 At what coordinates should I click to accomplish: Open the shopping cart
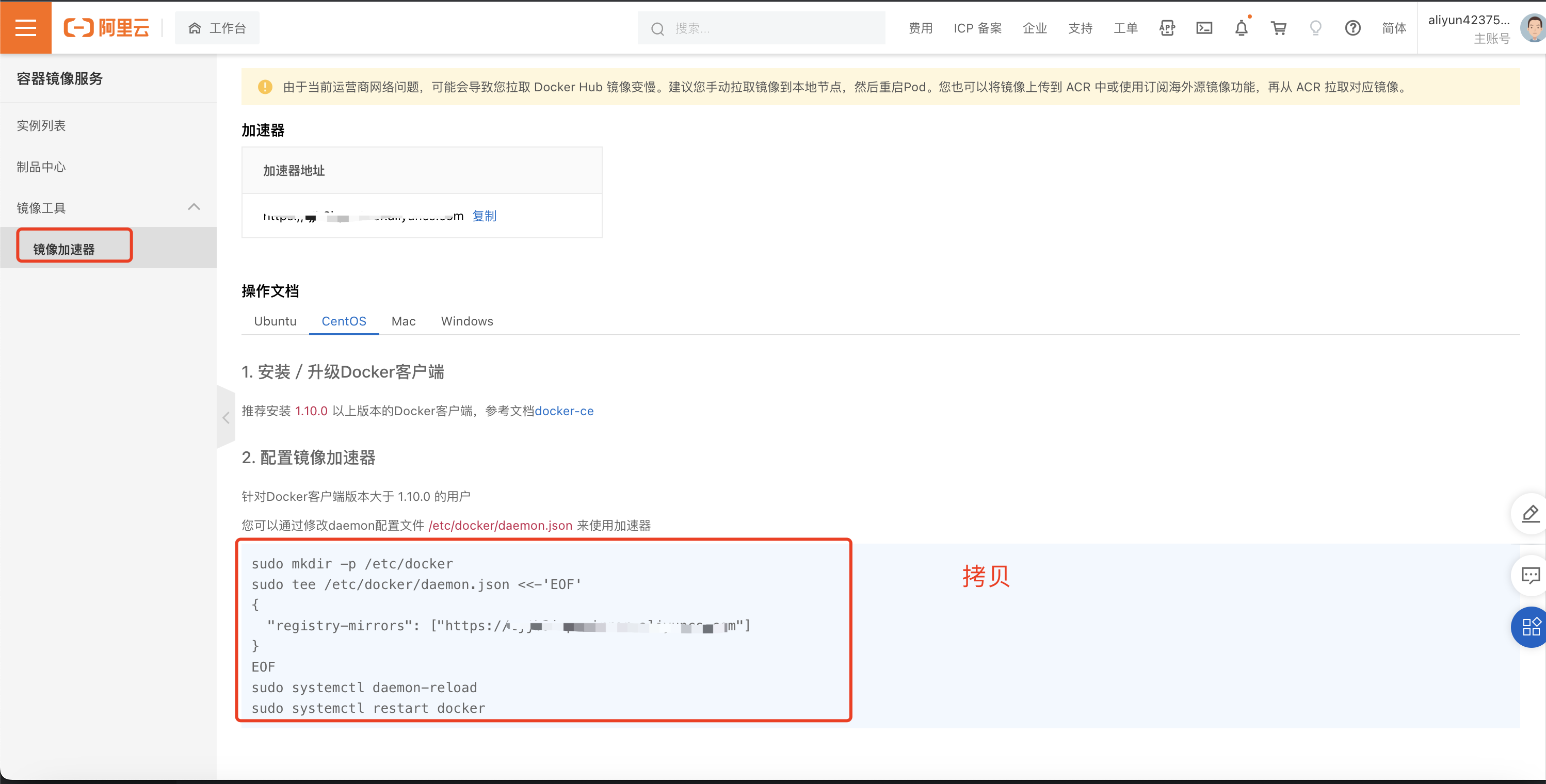click(x=1278, y=27)
